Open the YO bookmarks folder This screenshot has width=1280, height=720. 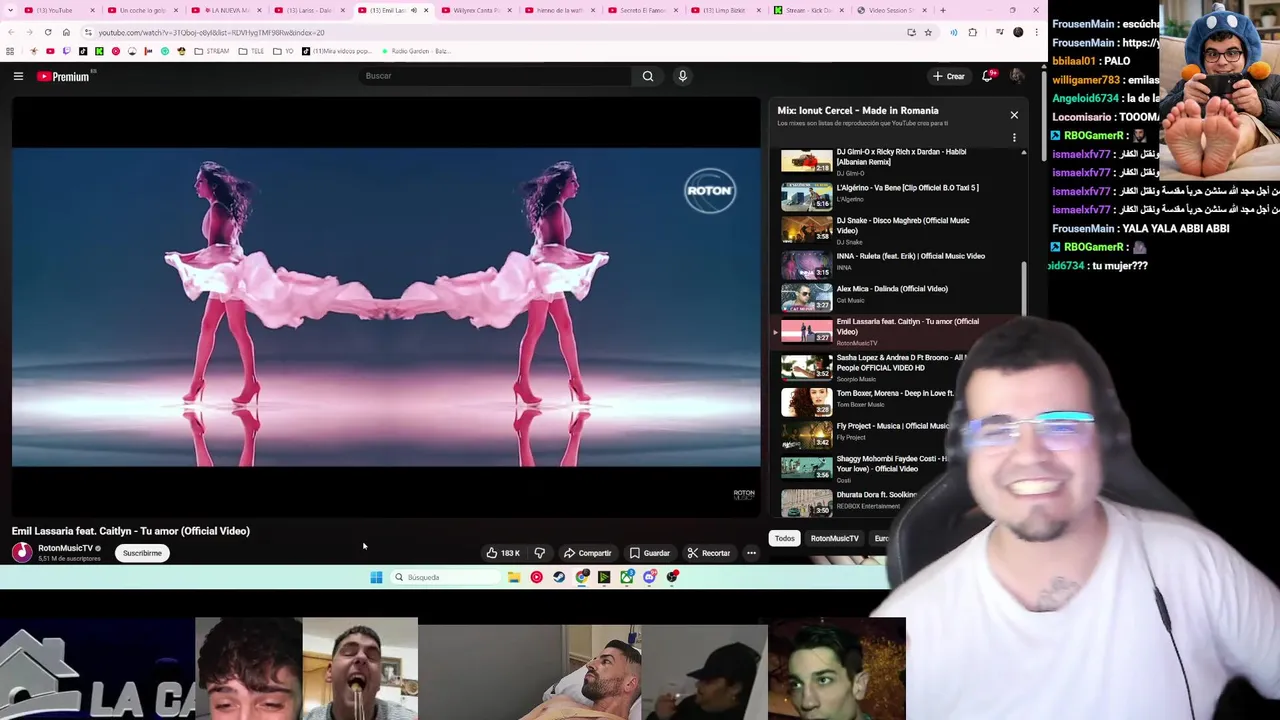click(x=284, y=51)
